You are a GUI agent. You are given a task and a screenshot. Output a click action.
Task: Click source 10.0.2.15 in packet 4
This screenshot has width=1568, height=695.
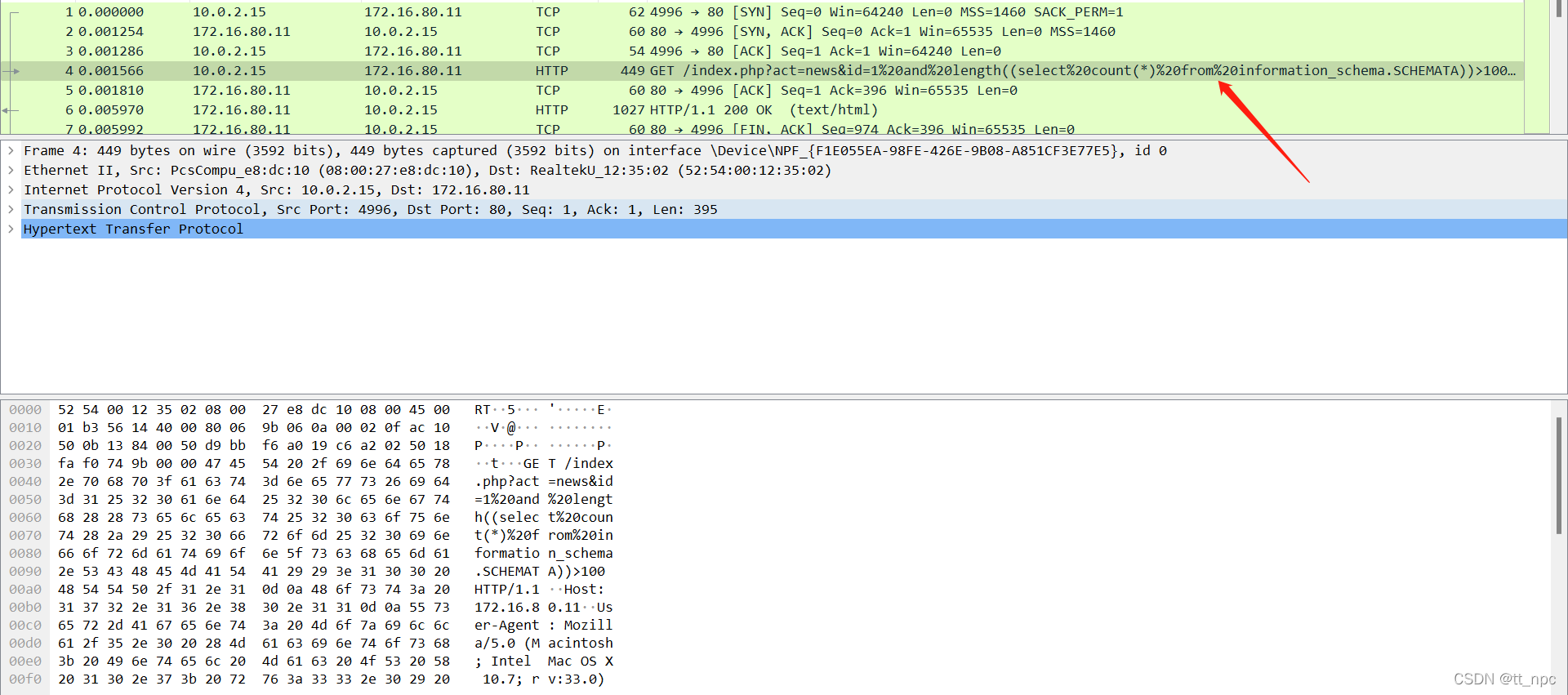(x=229, y=70)
